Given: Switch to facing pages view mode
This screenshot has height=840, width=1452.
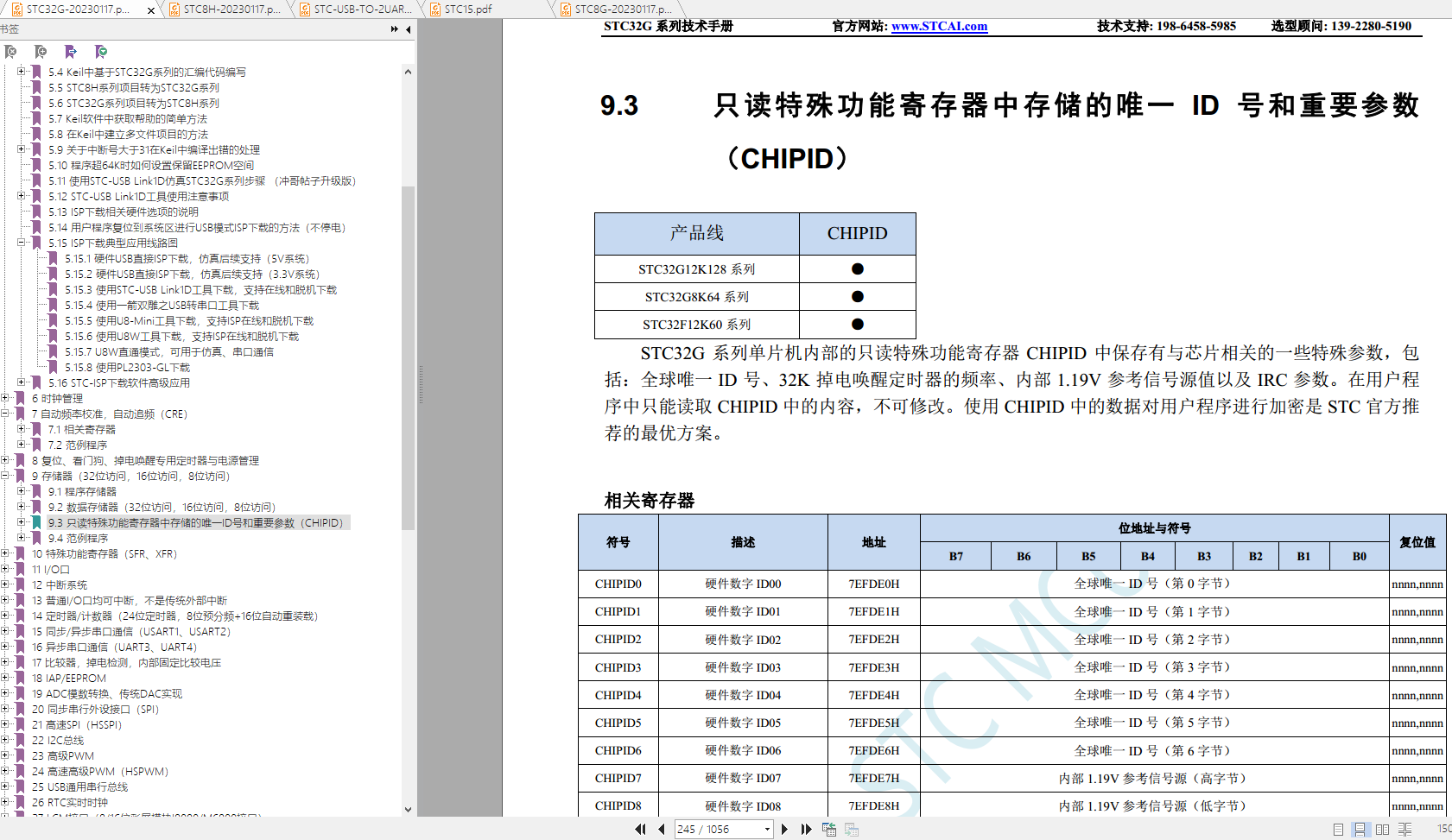Looking at the screenshot, I should pos(1382,829).
